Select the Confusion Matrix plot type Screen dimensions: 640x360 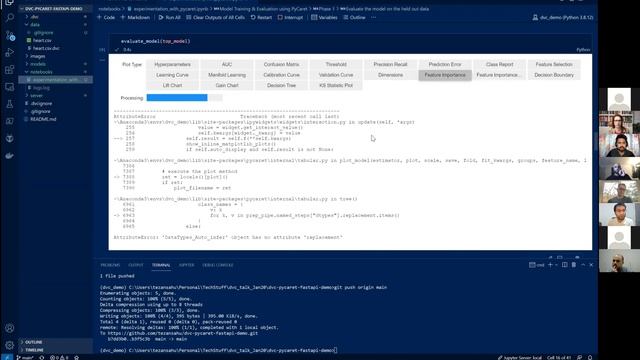point(281,64)
